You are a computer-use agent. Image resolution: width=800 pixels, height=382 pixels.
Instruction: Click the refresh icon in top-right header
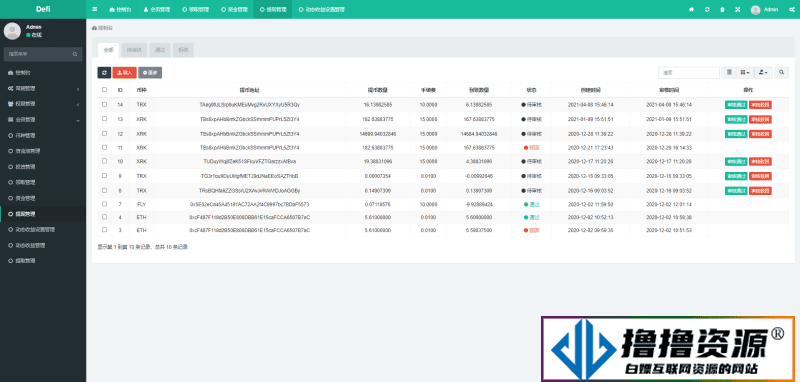(707, 9)
